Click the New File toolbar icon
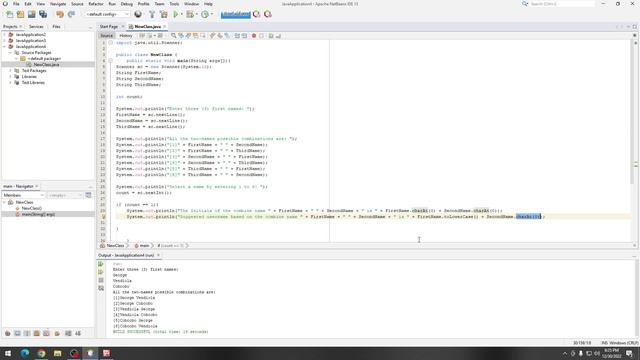Screen dimensions: 640x360 coord(9,14)
